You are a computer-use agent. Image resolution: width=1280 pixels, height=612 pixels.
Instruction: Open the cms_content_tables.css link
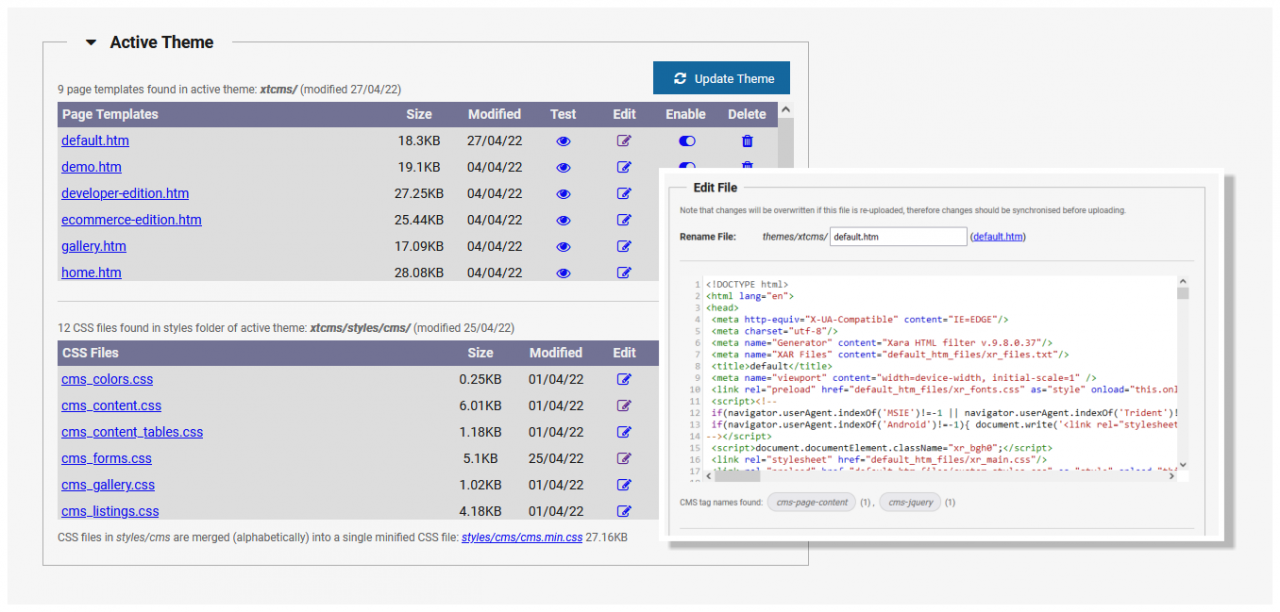[132, 433]
